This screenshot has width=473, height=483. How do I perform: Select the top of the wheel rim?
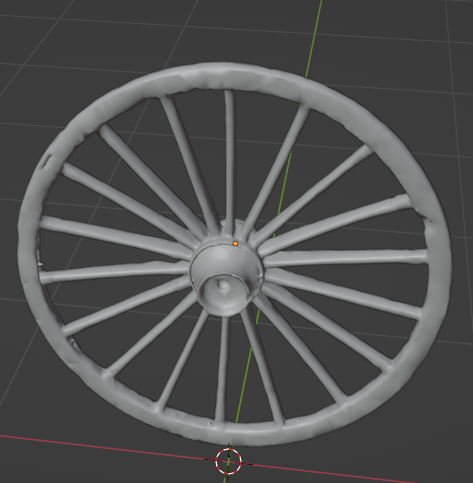click(x=227, y=76)
